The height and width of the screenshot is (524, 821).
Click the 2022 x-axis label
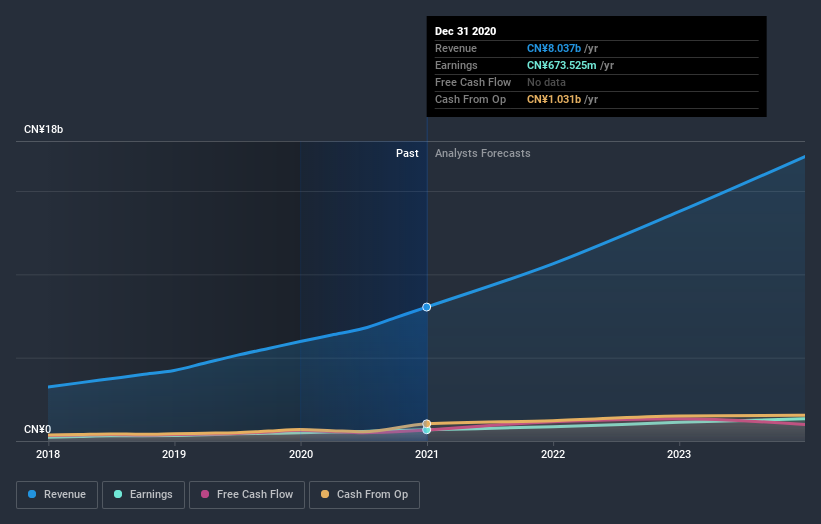553,454
